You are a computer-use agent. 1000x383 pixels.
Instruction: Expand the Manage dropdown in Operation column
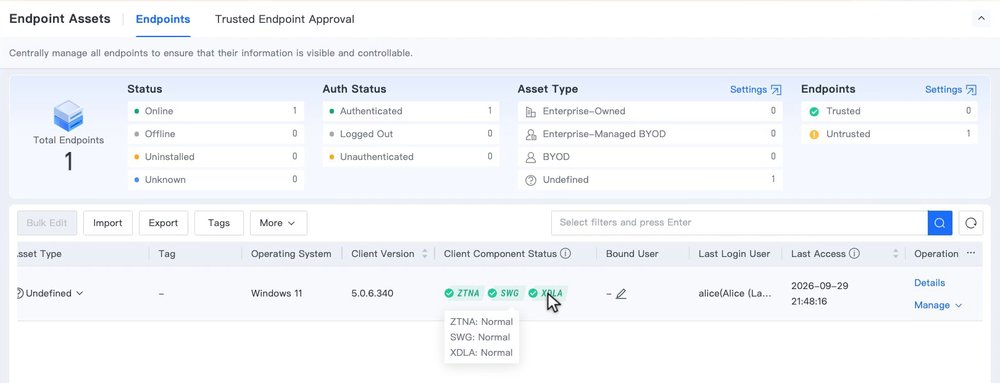point(938,305)
